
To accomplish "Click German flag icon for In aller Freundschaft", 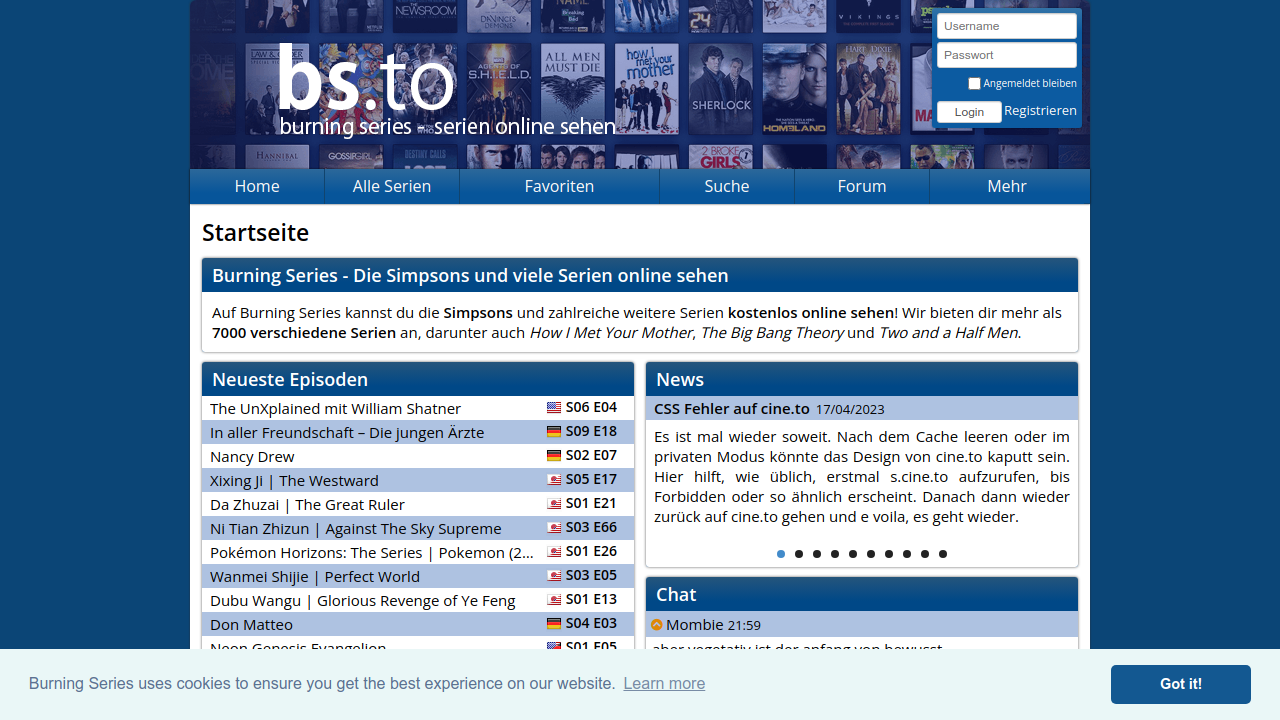I will [x=554, y=432].
